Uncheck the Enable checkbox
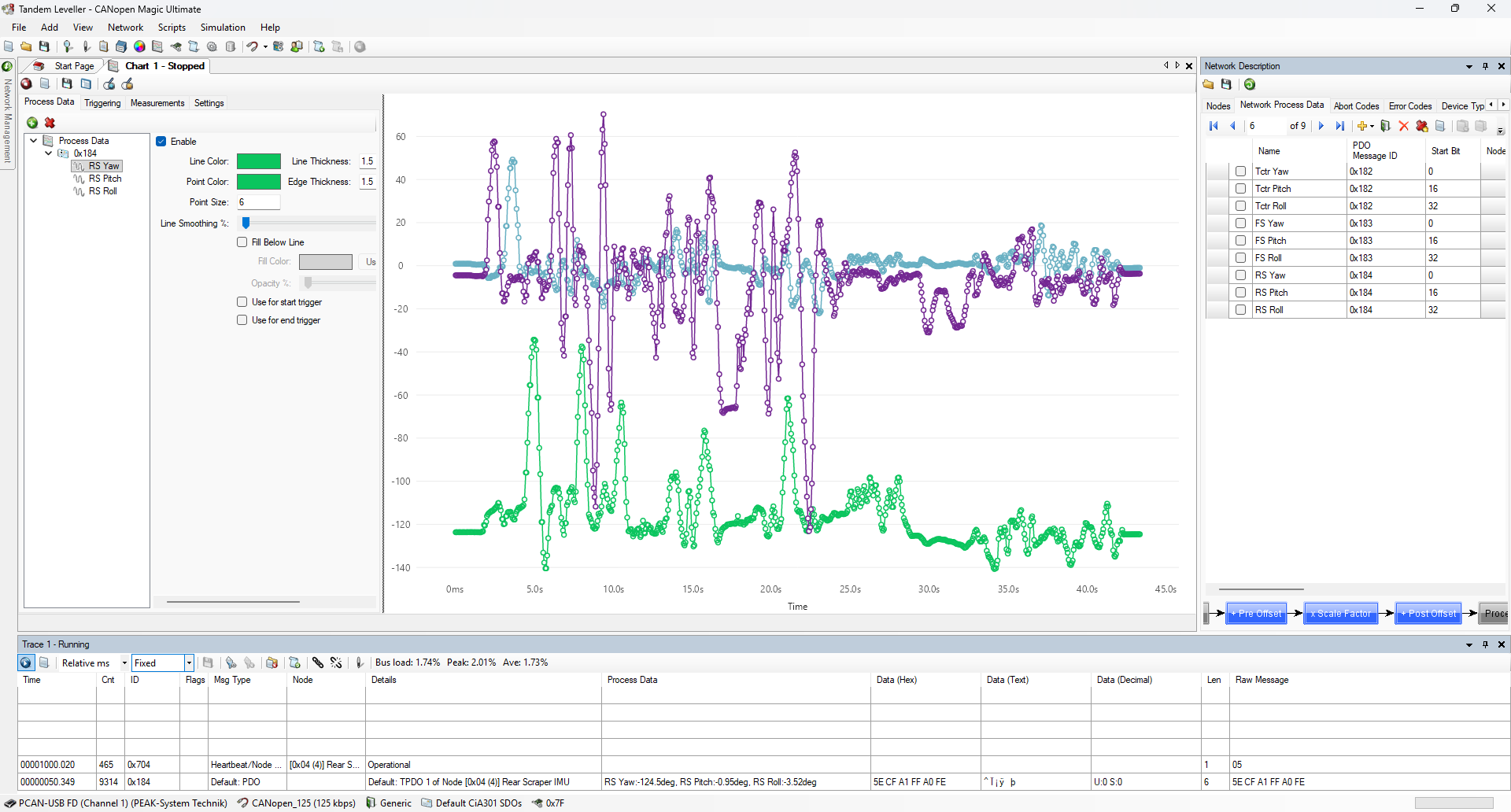This screenshot has height=812, width=1511. pos(161,142)
